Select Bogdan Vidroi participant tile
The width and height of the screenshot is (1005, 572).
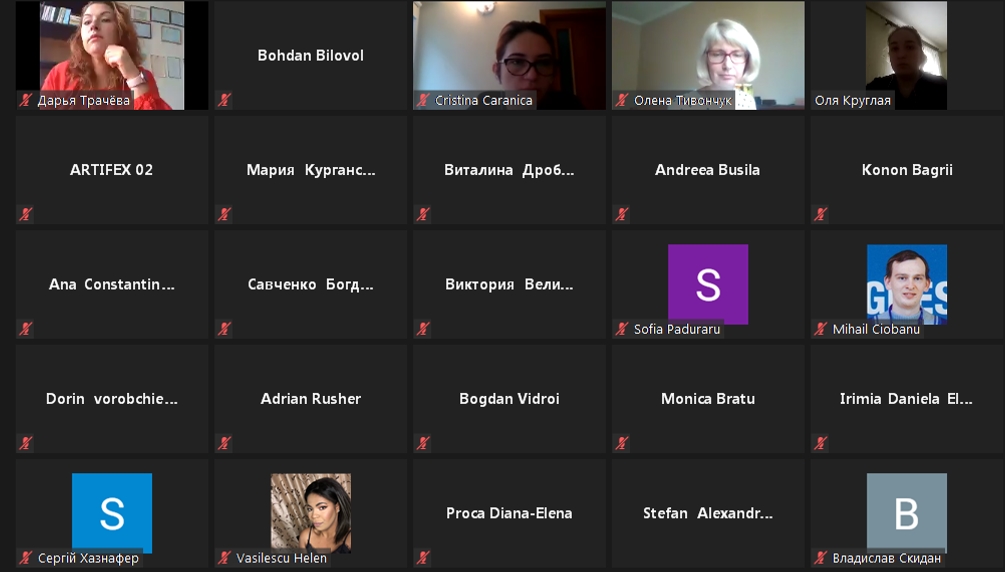pos(510,399)
